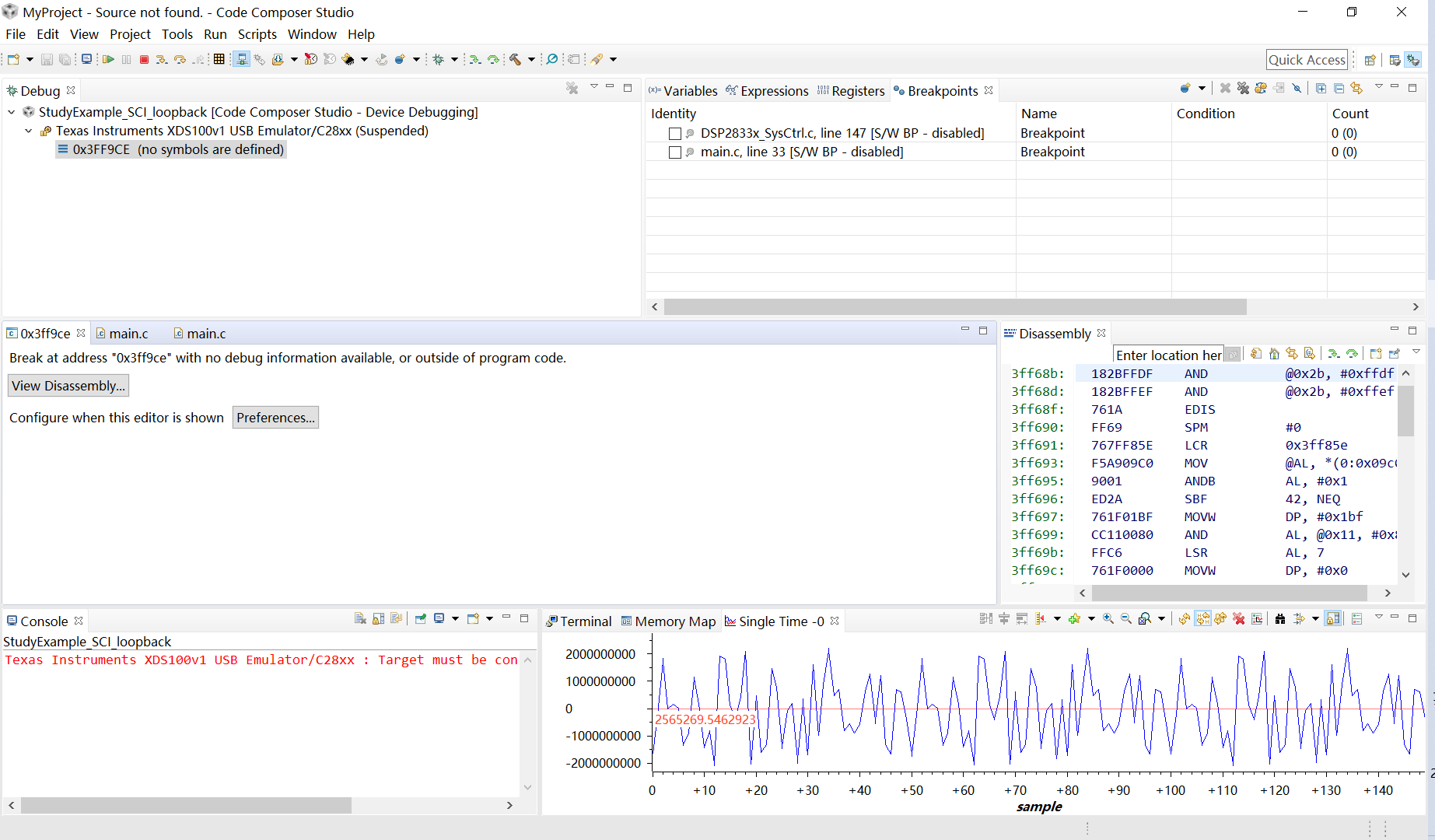Collapse the Texas Instruments XDS100v1 emulator node
Image resolution: width=1435 pixels, height=840 pixels.
click(x=29, y=131)
